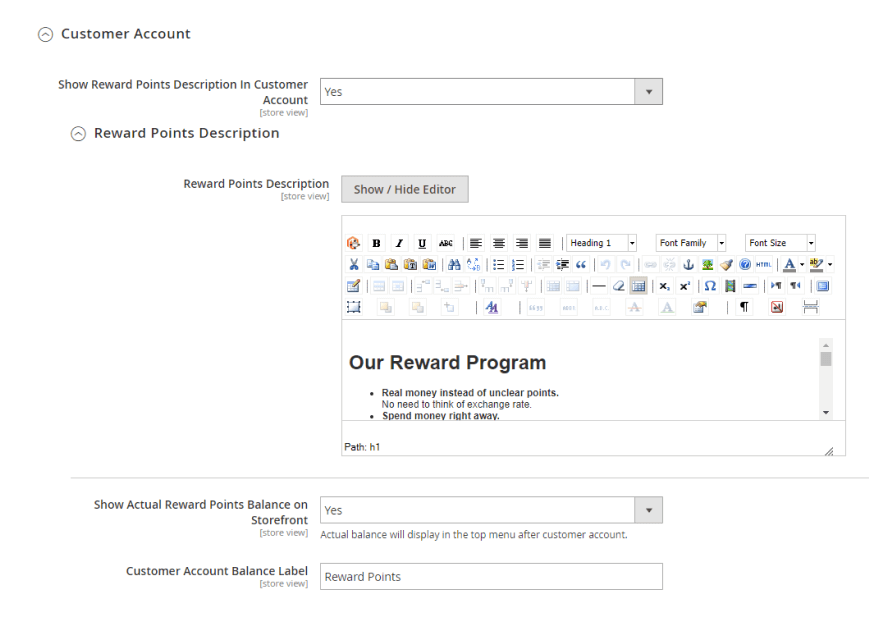Toggle italic formatting in editor toolbar
The width and height of the screenshot is (887, 635).
[x=399, y=243]
